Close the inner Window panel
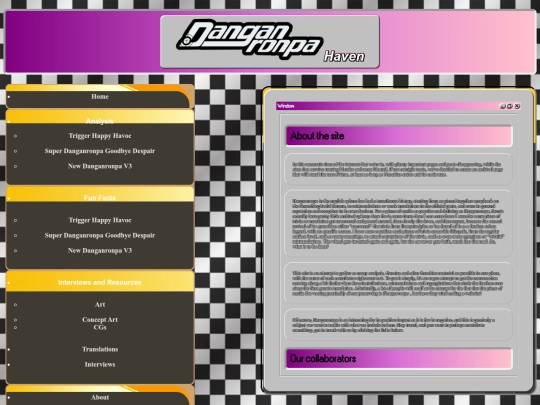This screenshot has width=540, height=405. tap(517, 106)
